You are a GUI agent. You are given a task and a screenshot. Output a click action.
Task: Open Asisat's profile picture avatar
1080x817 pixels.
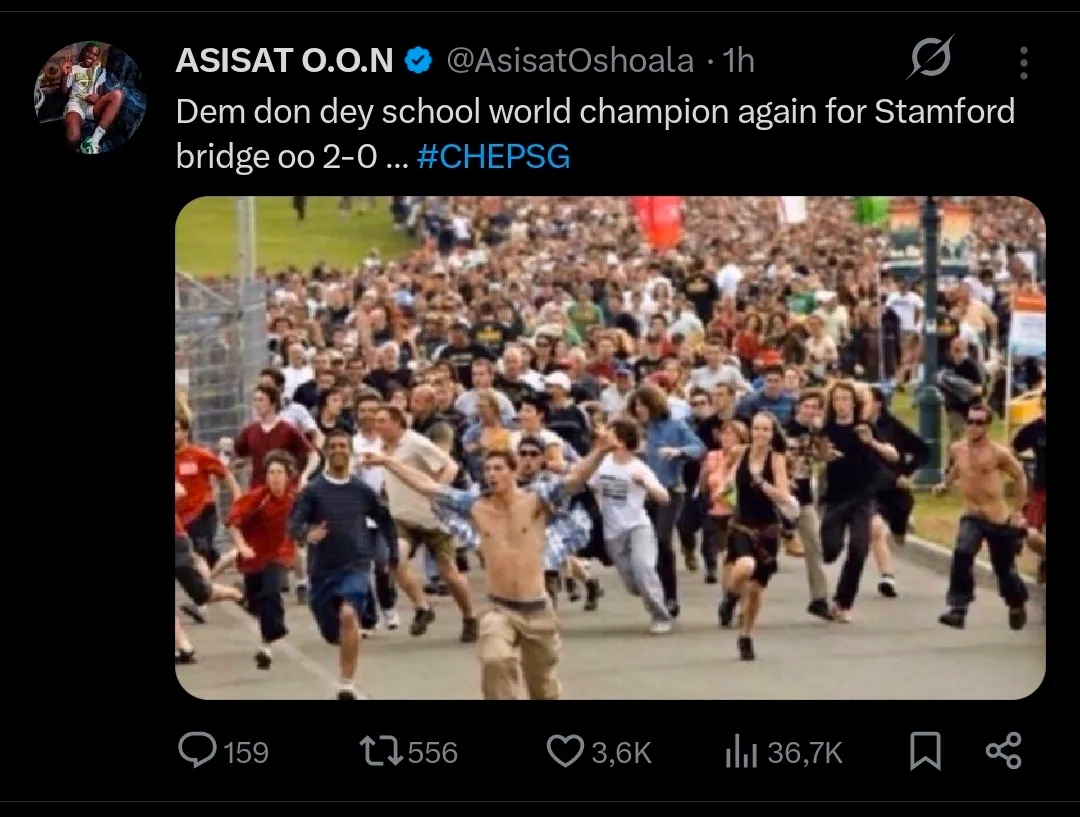tap(90, 97)
